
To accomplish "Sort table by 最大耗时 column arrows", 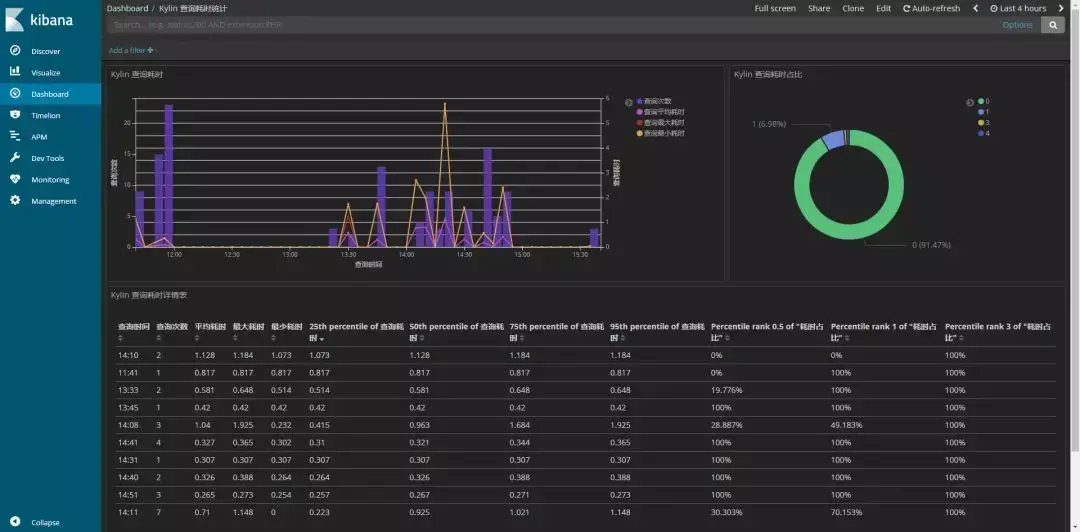I will coord(236,338).
